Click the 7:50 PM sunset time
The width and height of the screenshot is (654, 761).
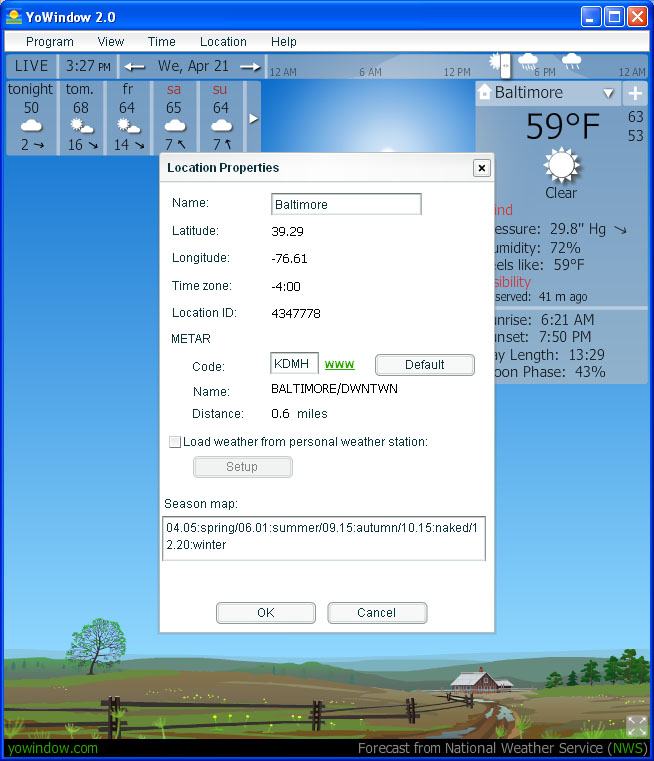point(565,336)
